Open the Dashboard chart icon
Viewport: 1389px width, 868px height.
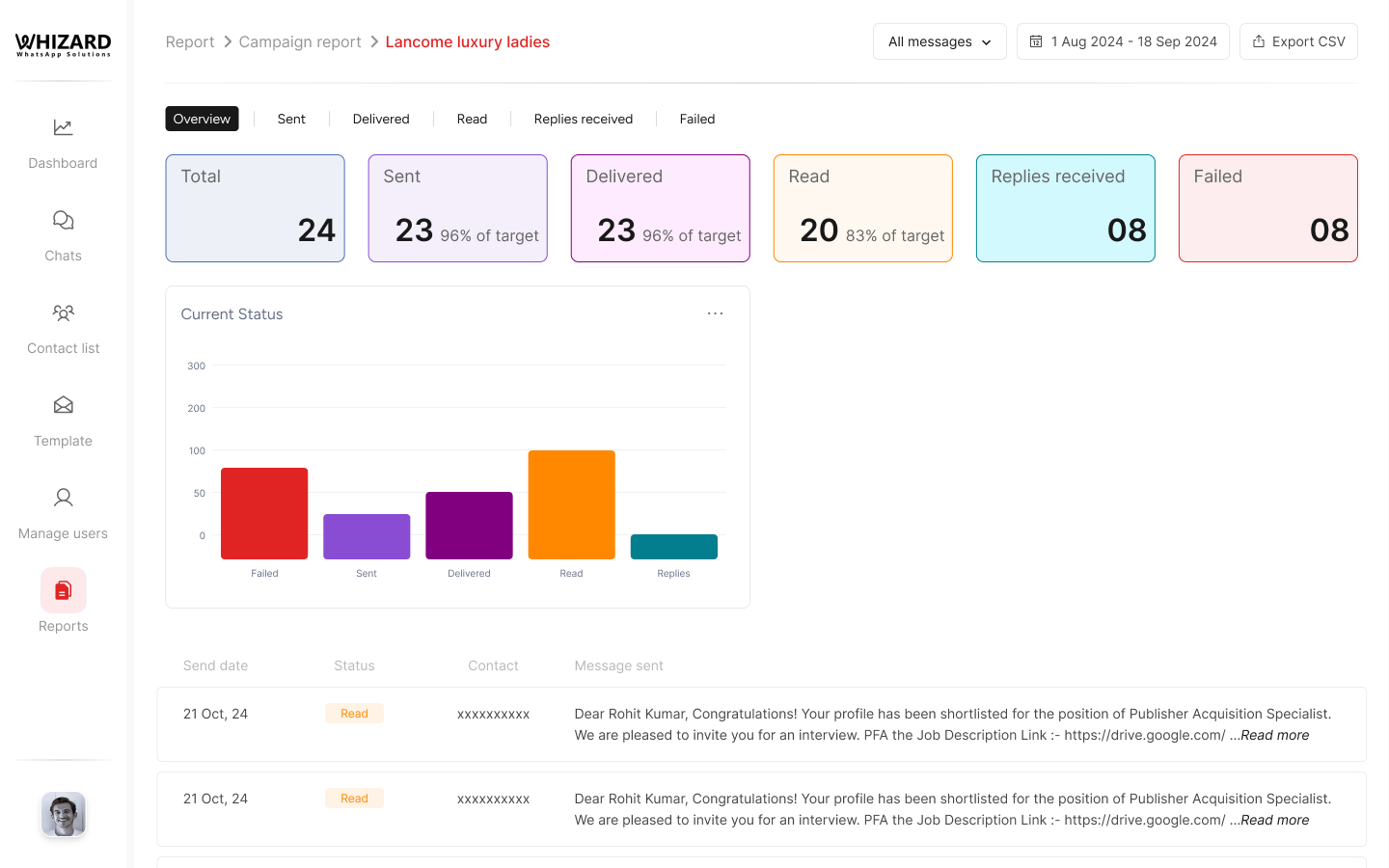(x=63, y=127)
